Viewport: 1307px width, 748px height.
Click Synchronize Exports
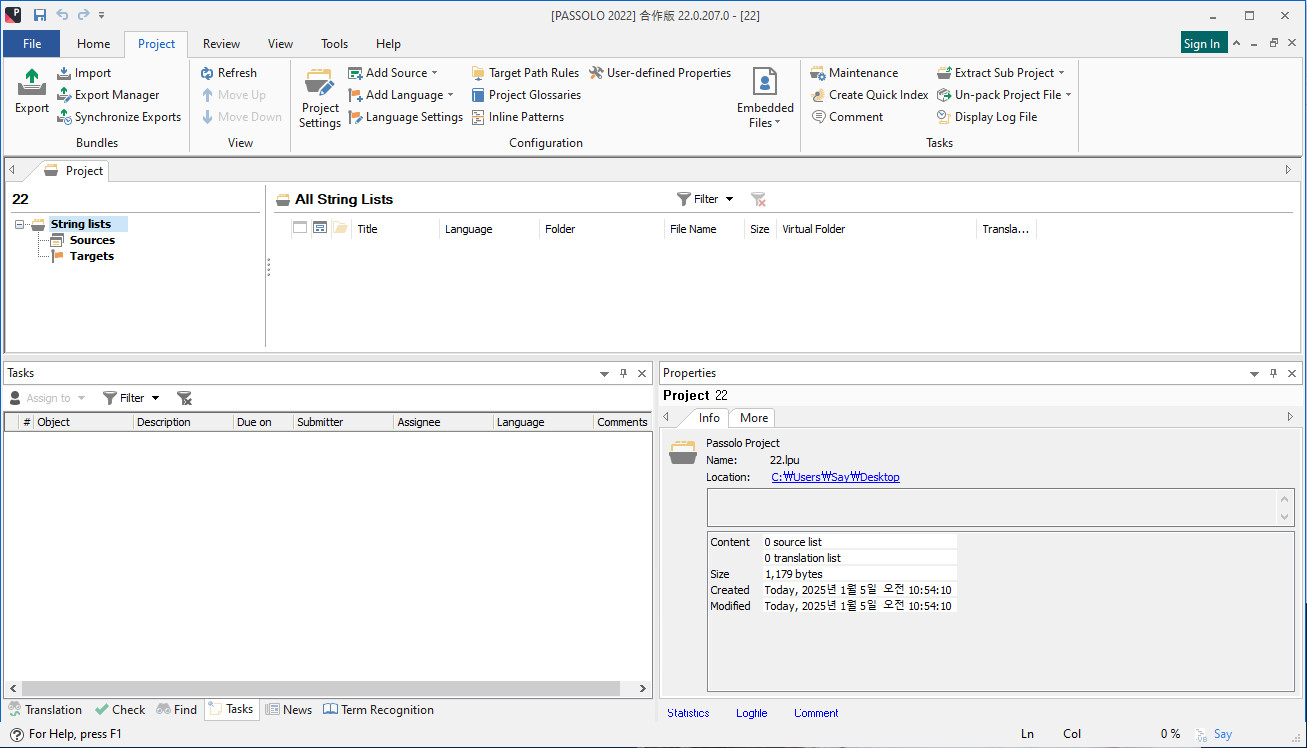[118, 117]
